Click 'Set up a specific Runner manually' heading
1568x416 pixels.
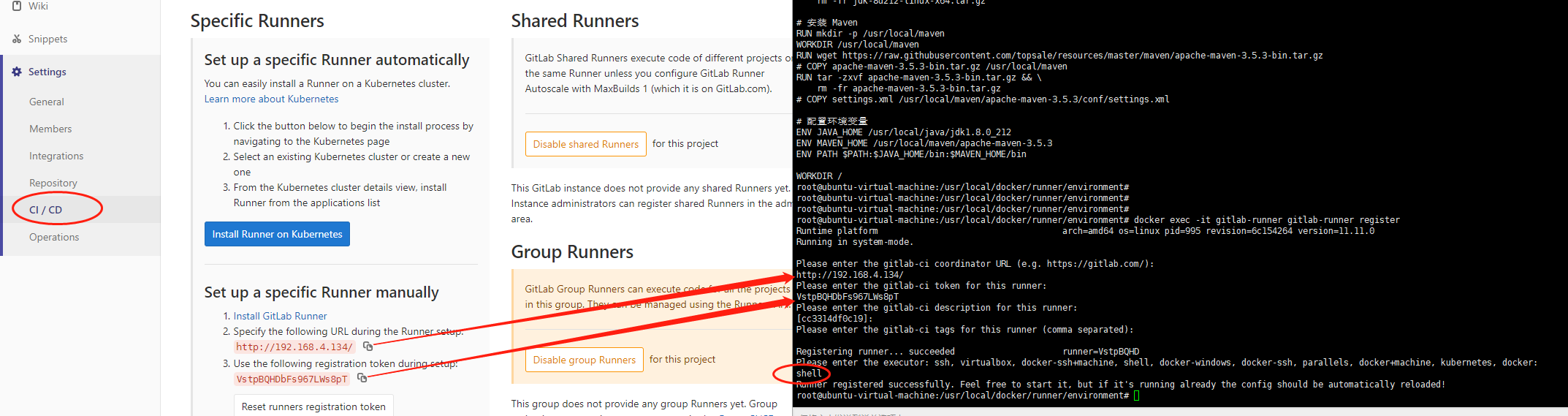point(321,292)
